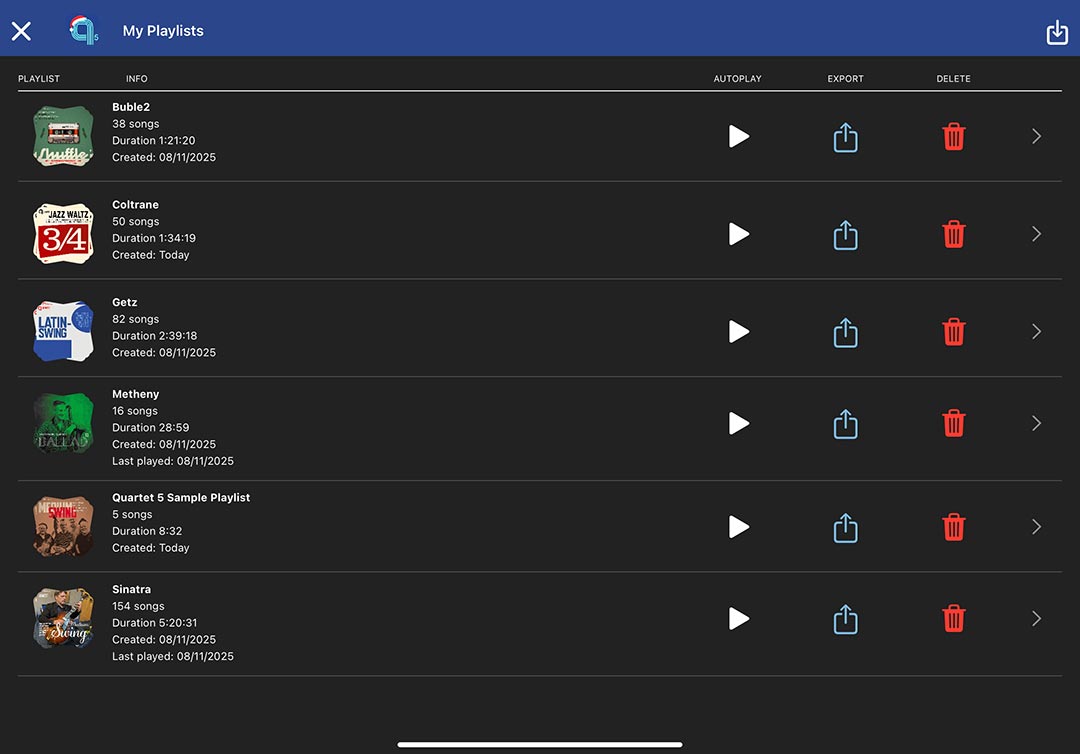Export the Getz playlist
The width and height of the screenshot is (1080, 754).
point(845,333)
